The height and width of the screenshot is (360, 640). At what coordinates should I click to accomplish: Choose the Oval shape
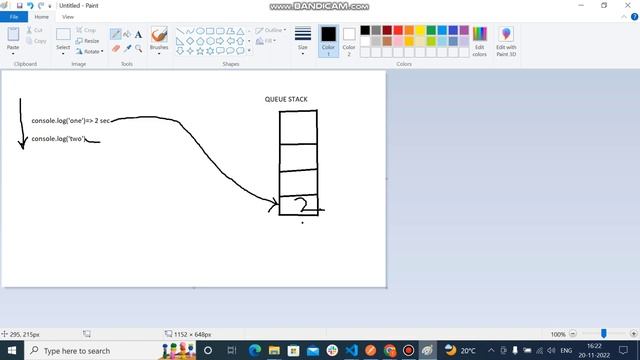tap(200, 31)
